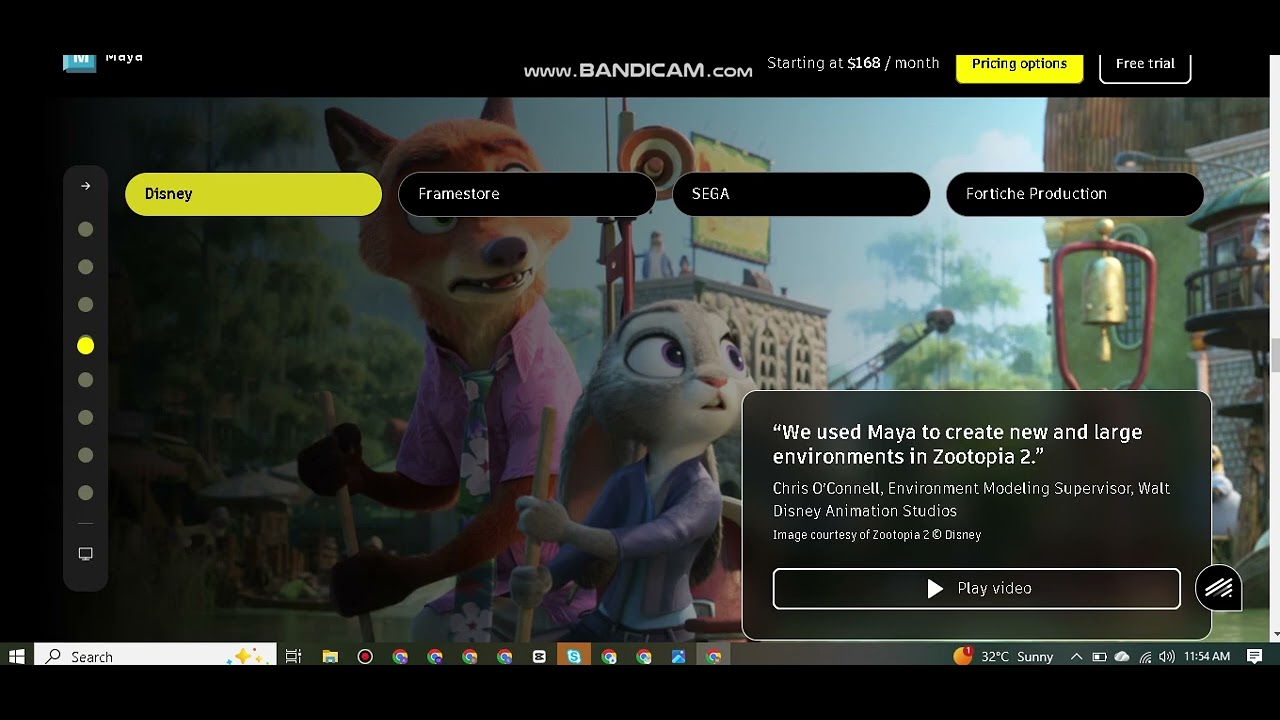Select the Disney customer tab
Screen dimensions: 1280x720
253,194
